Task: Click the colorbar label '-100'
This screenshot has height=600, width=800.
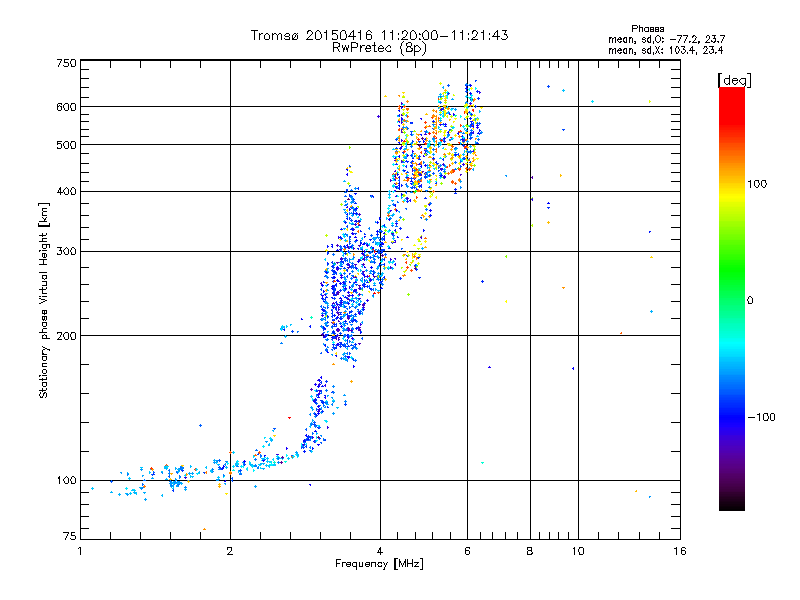Action: pyautogui.click(x=761, y=417)
